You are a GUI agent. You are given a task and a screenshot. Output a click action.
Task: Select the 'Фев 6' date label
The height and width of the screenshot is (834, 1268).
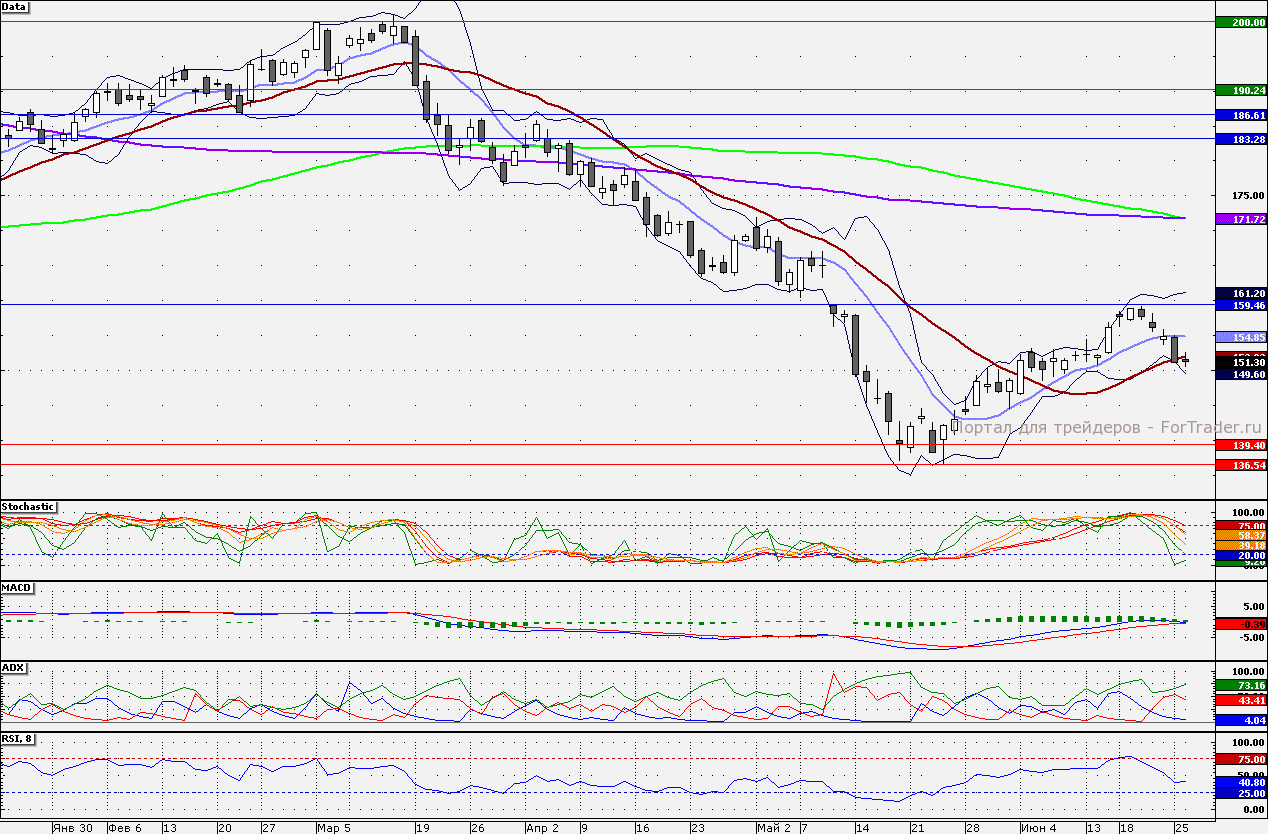click(x=124, y=828)
